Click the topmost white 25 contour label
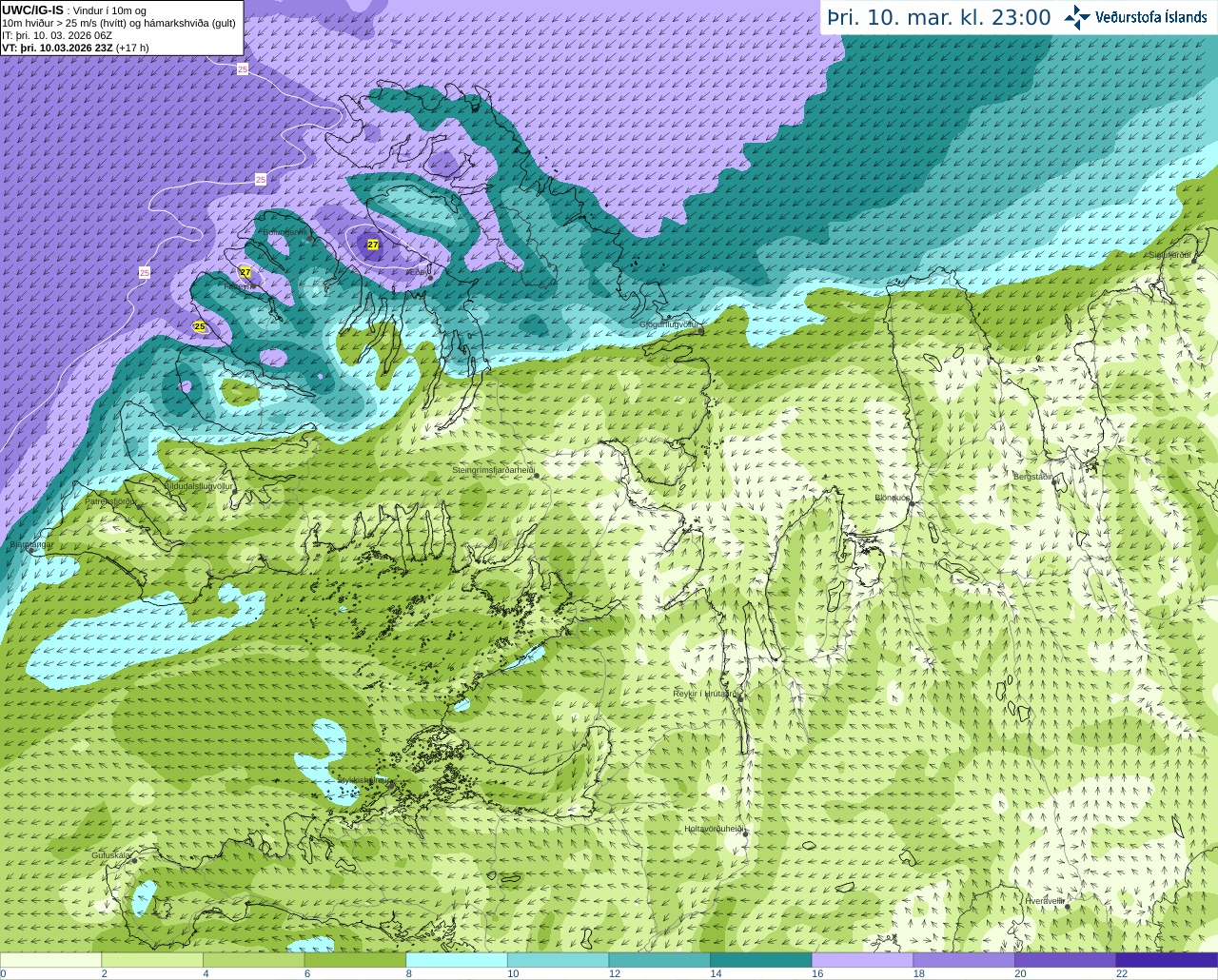 coord(243,69)
